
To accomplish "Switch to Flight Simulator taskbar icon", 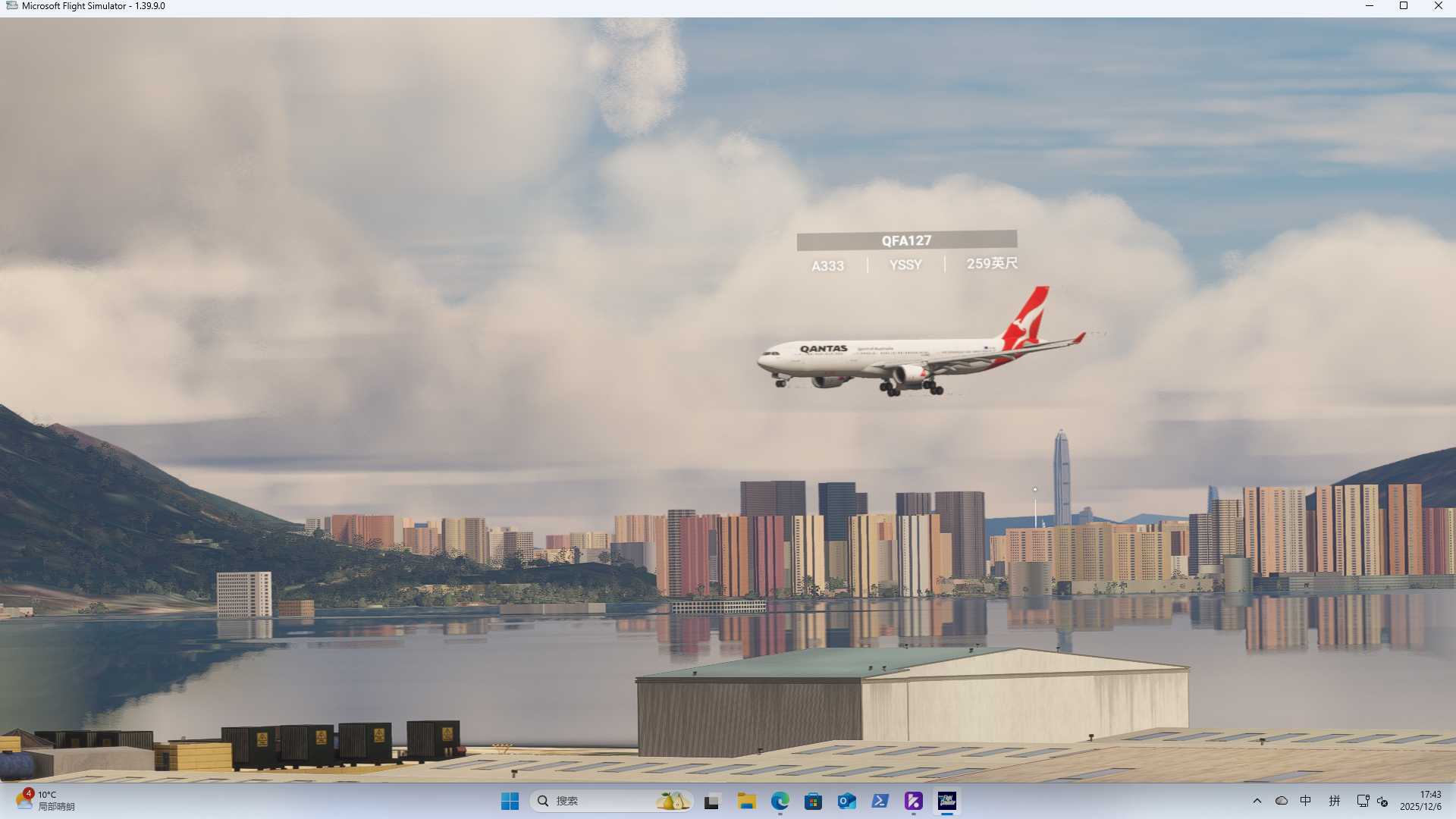I will click(946, 801).
